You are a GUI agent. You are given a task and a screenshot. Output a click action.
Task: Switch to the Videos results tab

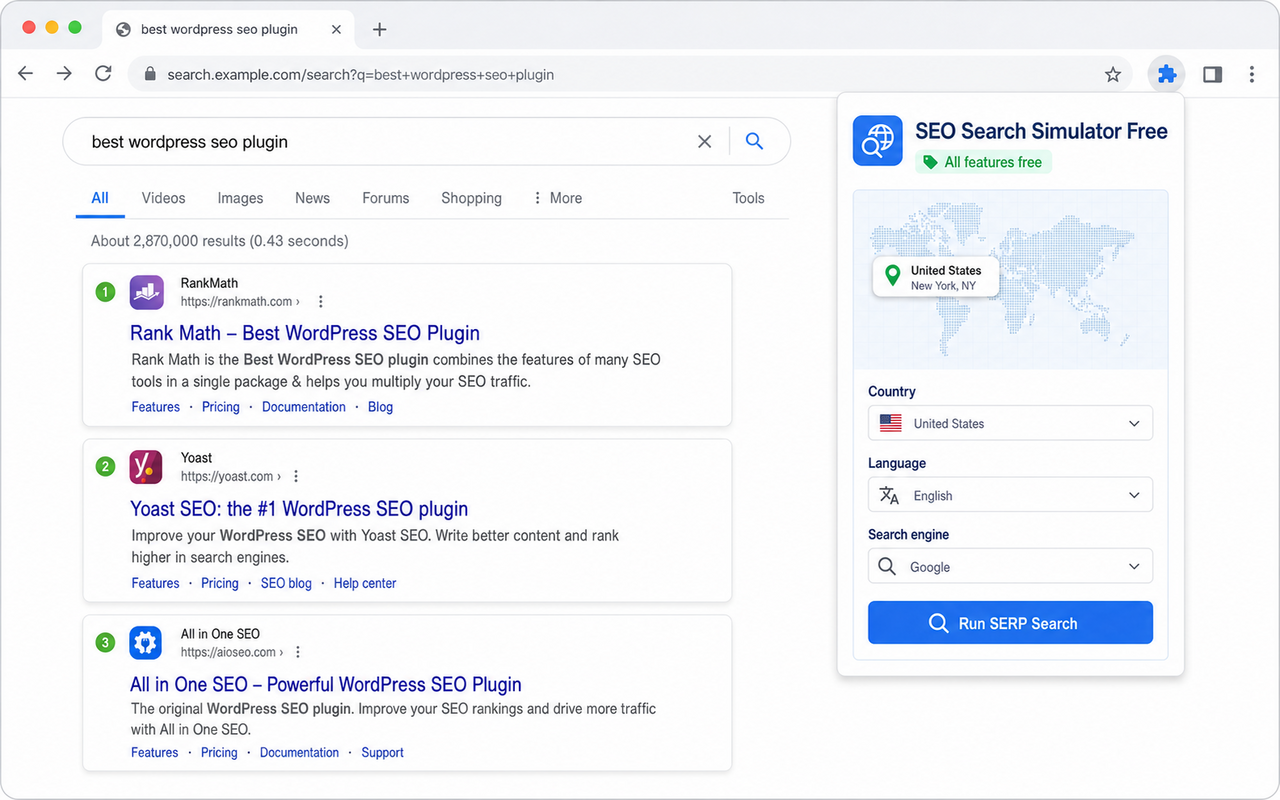(x=163, y=198)
